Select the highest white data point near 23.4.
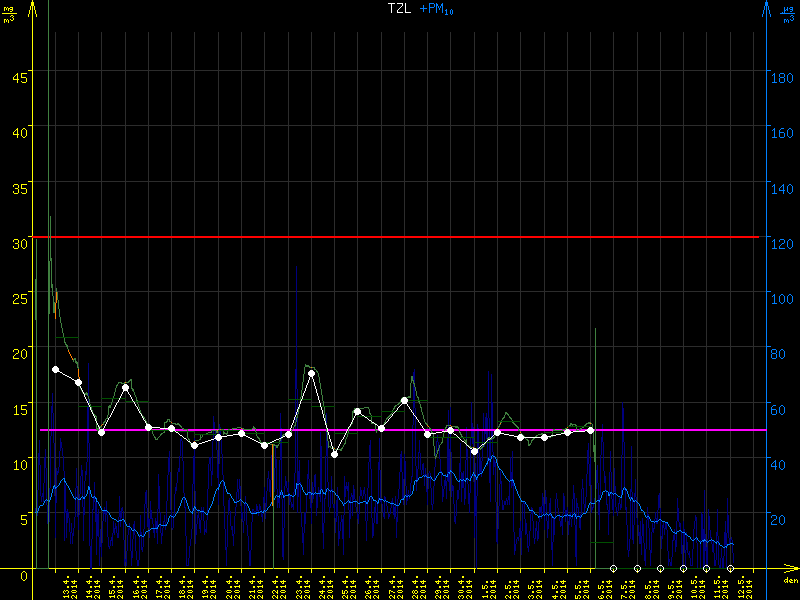 point(312,373)
